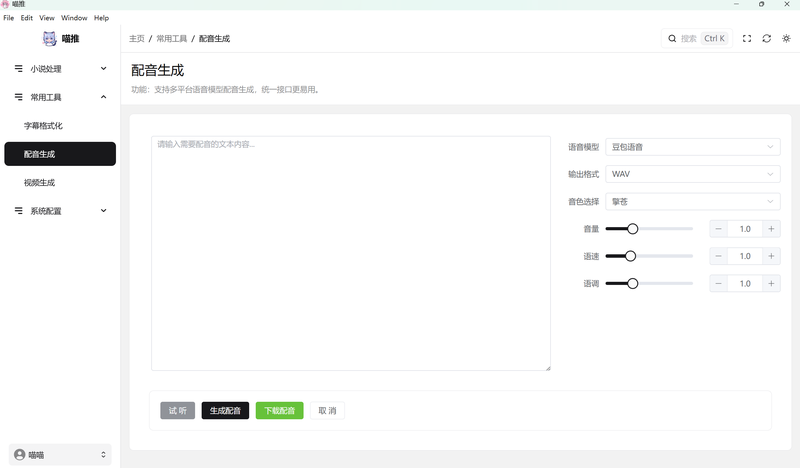Increase 语速 with plus button

tap(771, 256)
